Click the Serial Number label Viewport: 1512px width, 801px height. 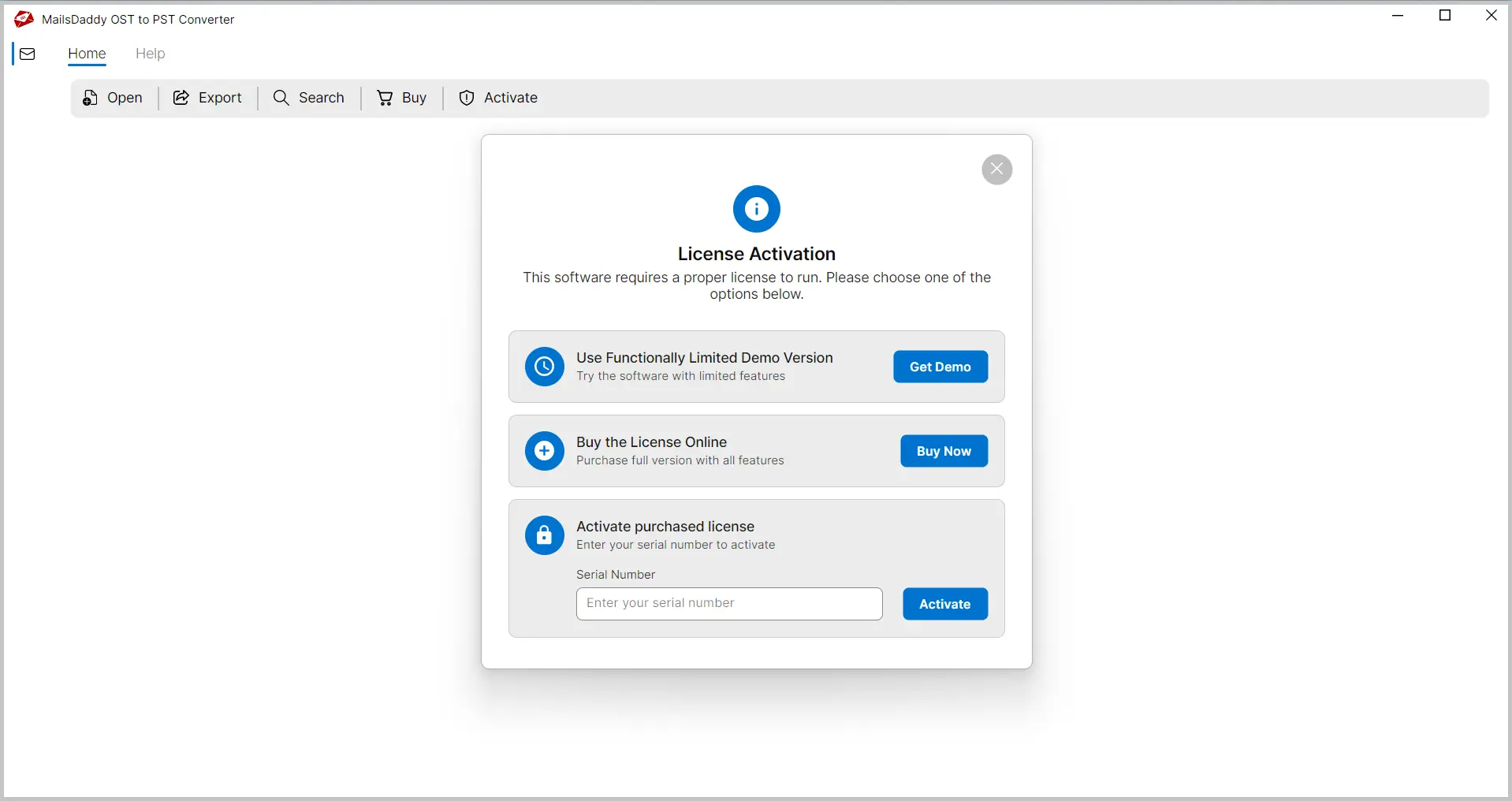[616, 575]
